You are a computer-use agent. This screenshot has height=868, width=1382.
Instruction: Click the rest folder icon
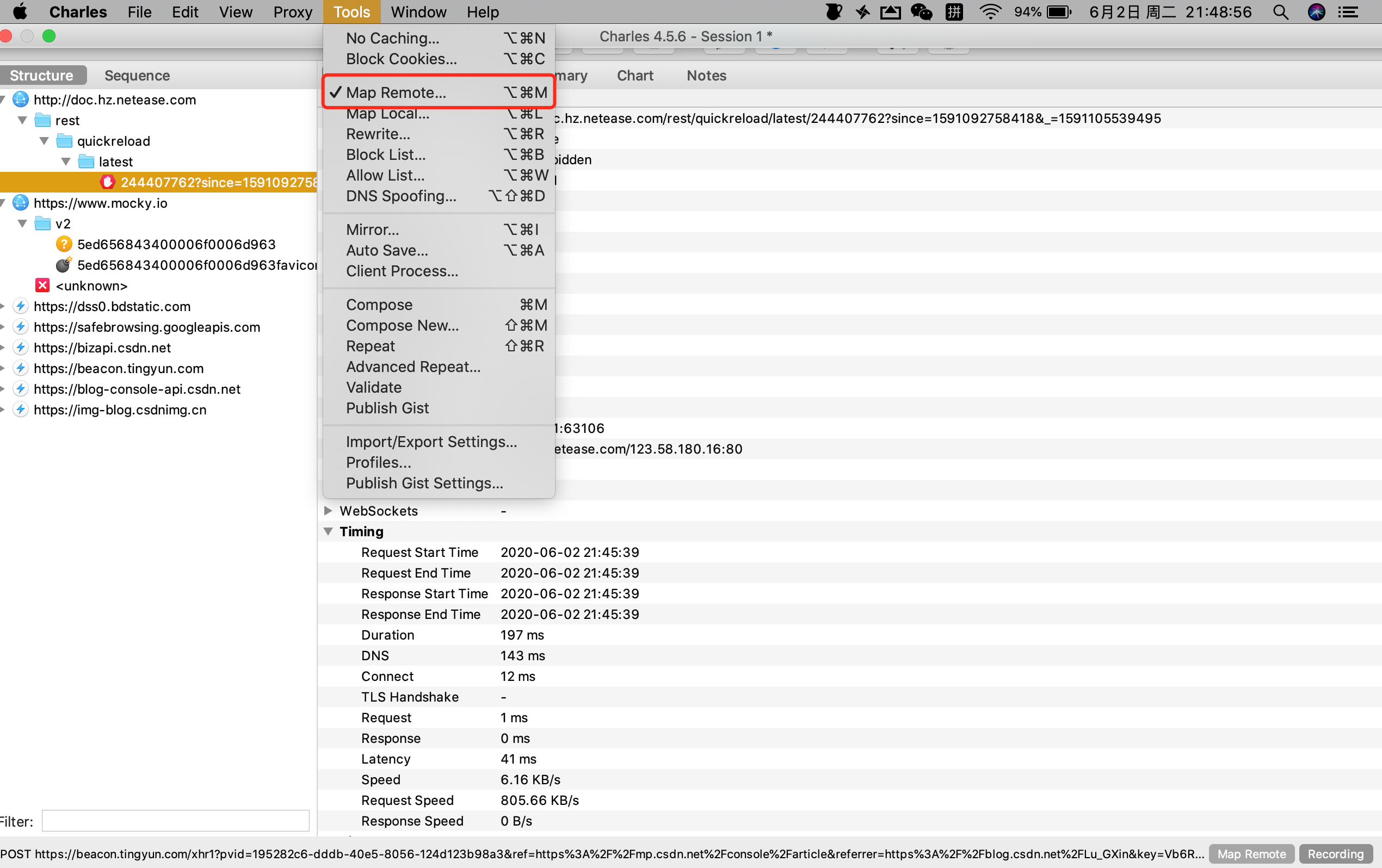point(42,120)
